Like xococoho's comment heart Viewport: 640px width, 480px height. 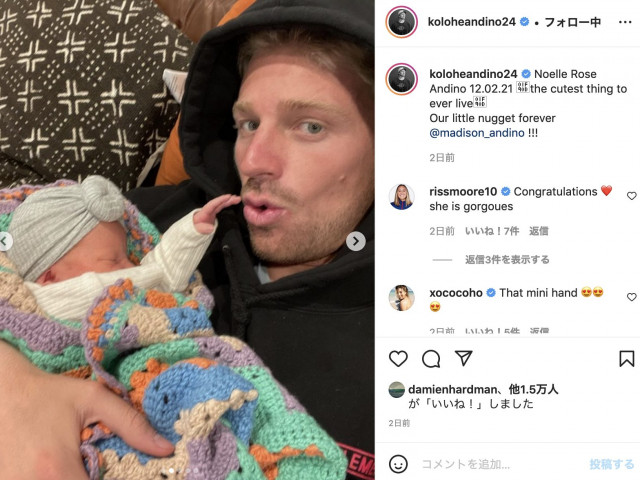click(x=631, y=297)
